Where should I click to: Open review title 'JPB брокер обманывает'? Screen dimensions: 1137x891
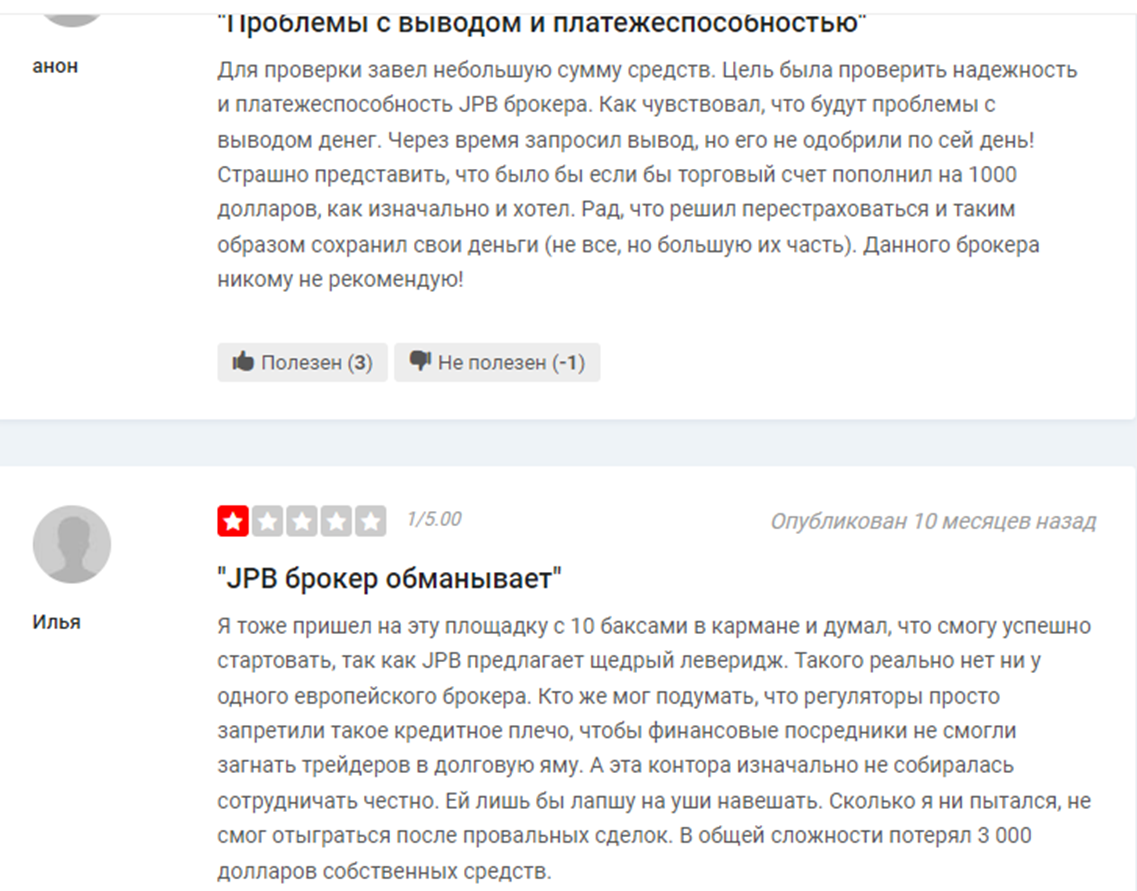click(389, 579)
